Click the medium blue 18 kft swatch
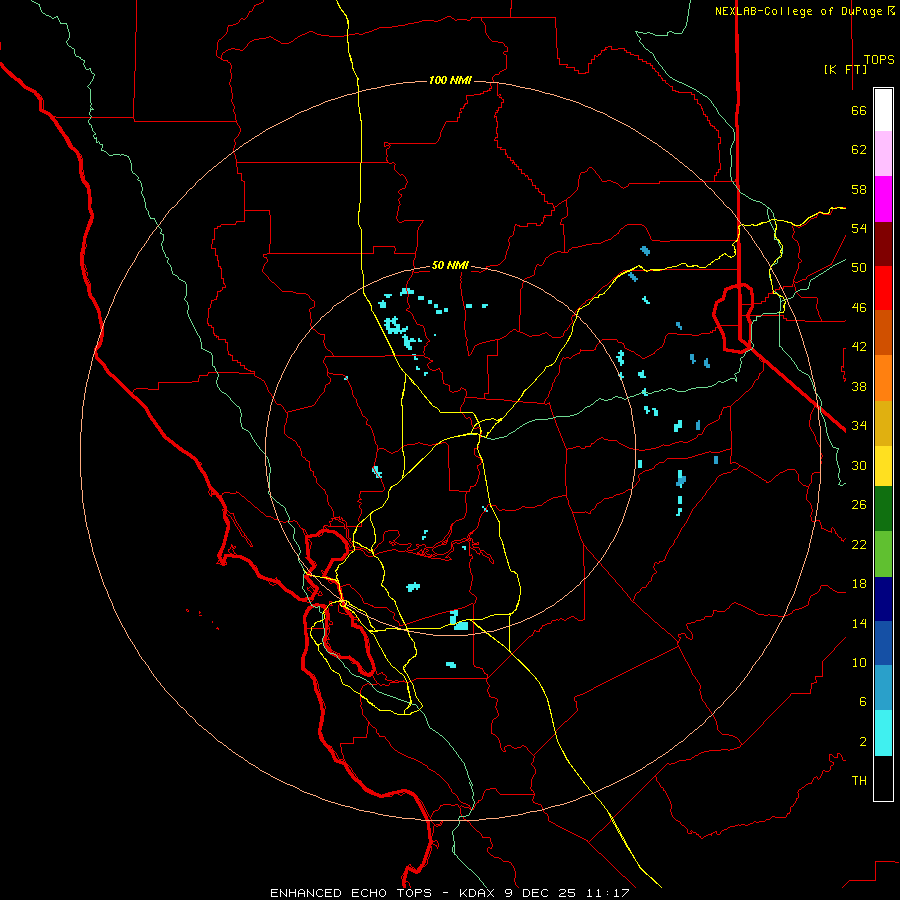This screenshot has width=900, height=900. pos(883,643)
